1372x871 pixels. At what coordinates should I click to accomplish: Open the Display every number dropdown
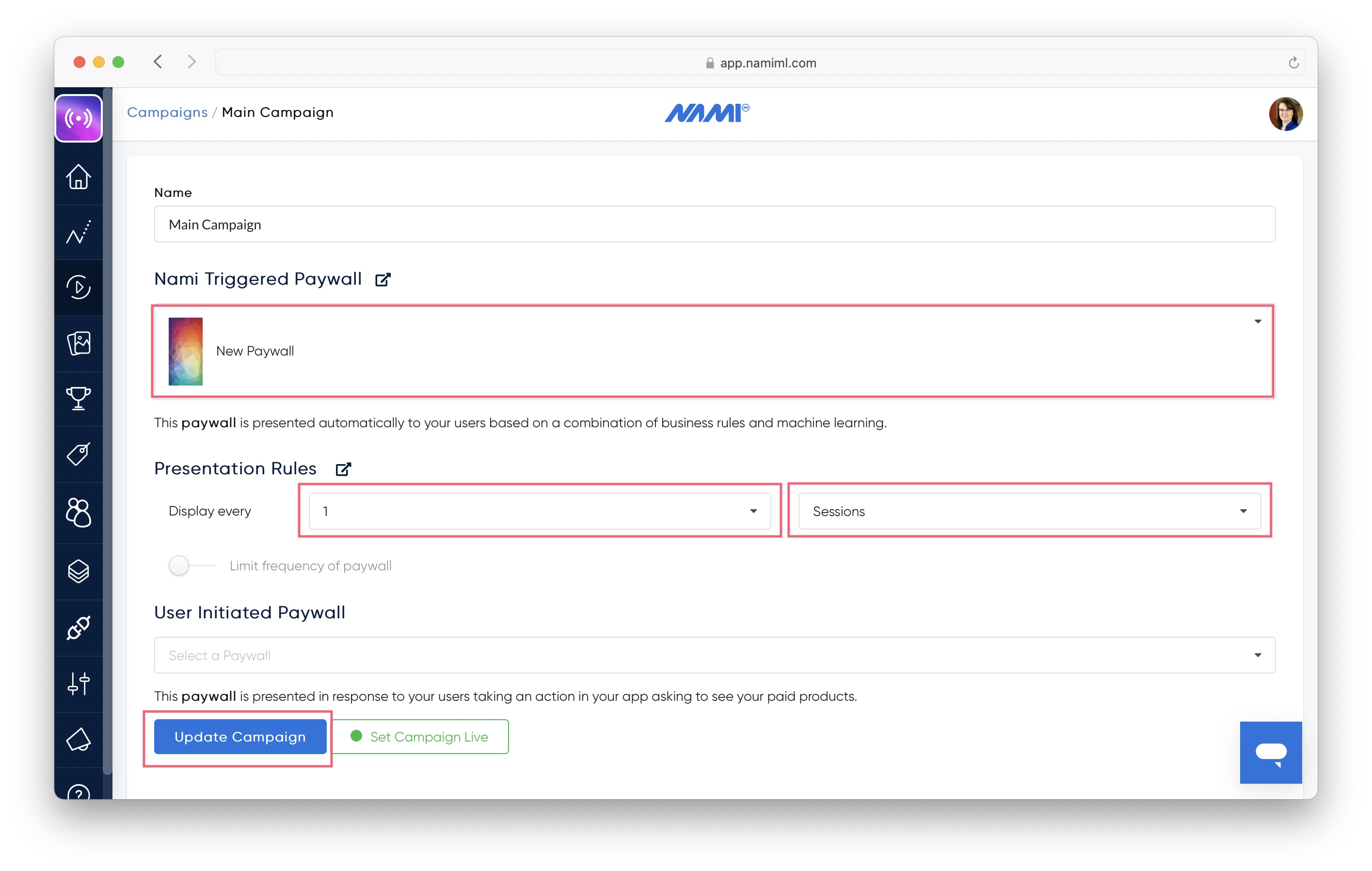540,511
